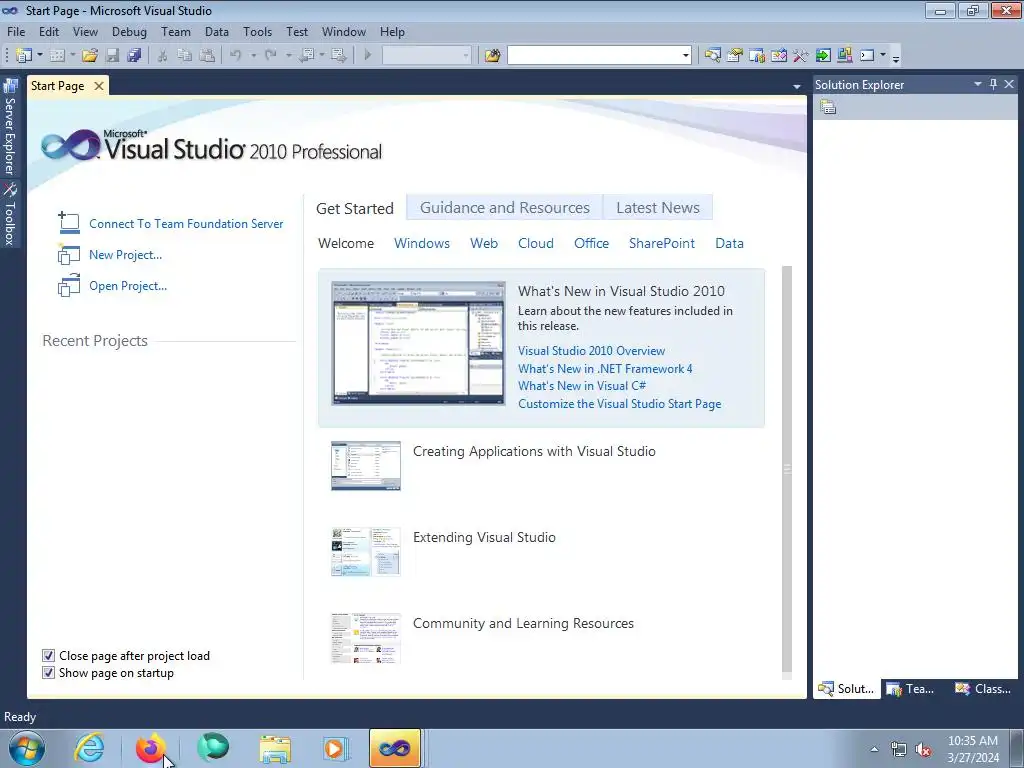1024x768 pixels.
Task: Select the Windows category on the Start Page
Action: (422, 243)
